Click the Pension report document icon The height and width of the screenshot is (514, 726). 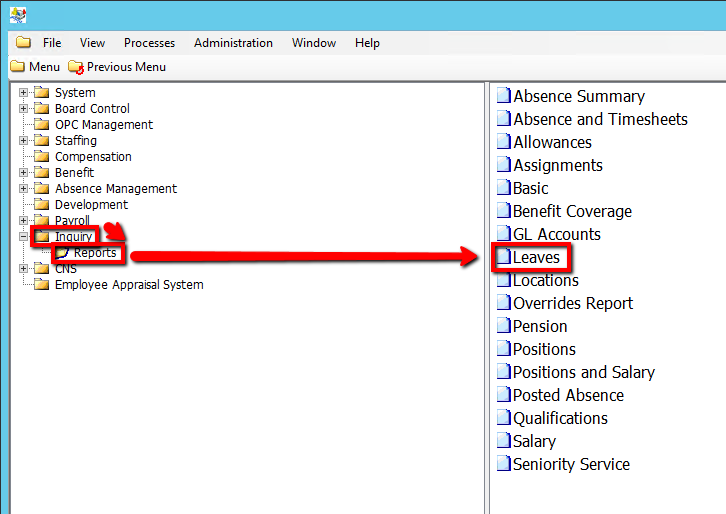point(504,327)
